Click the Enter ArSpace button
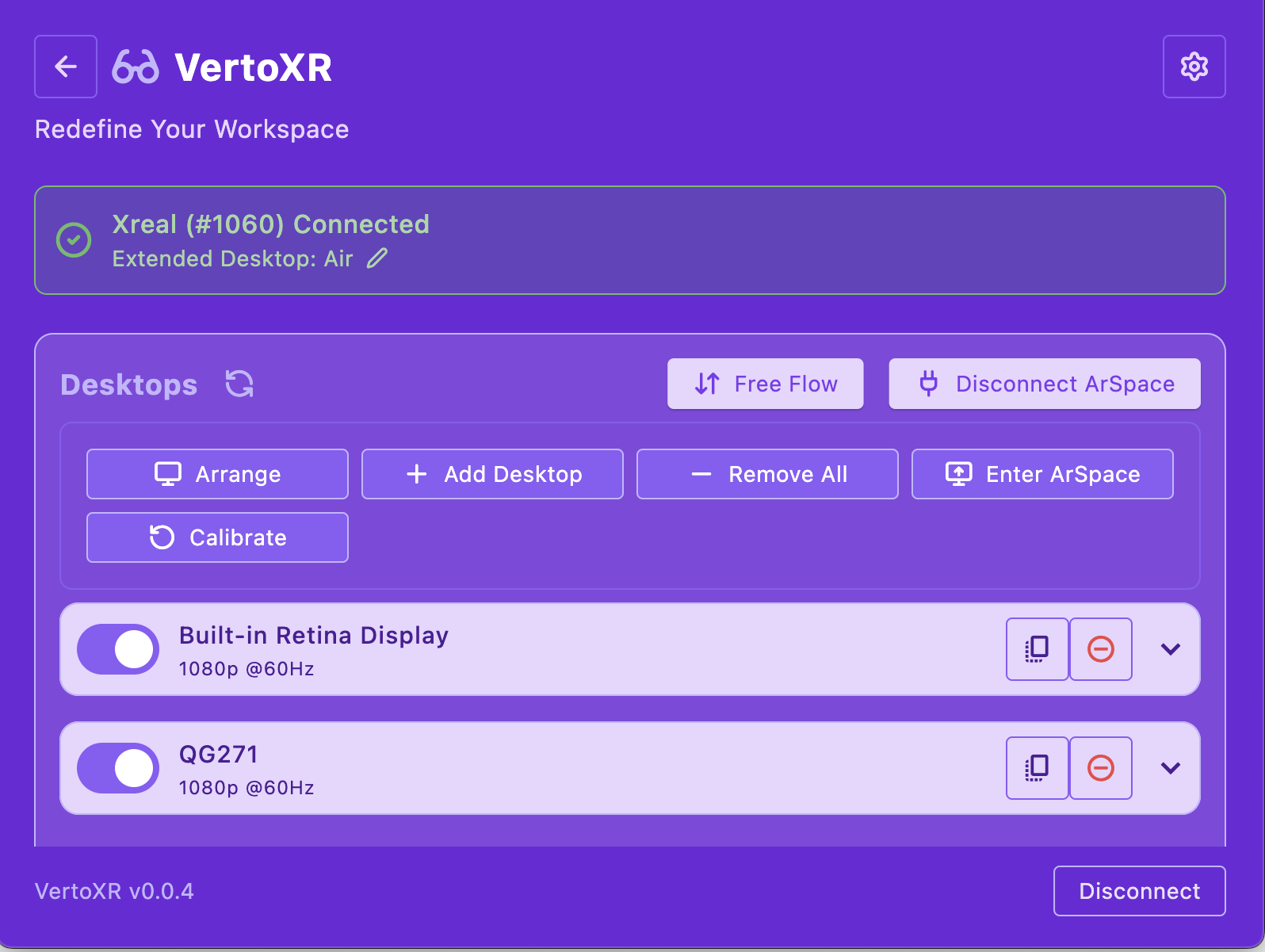 tap(1042, 474)
